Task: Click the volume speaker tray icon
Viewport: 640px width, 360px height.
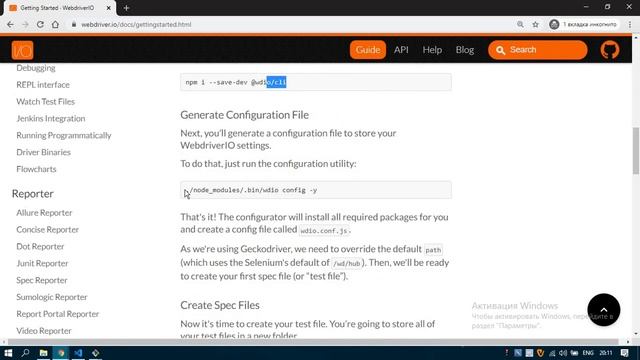Action: point(563,353)
